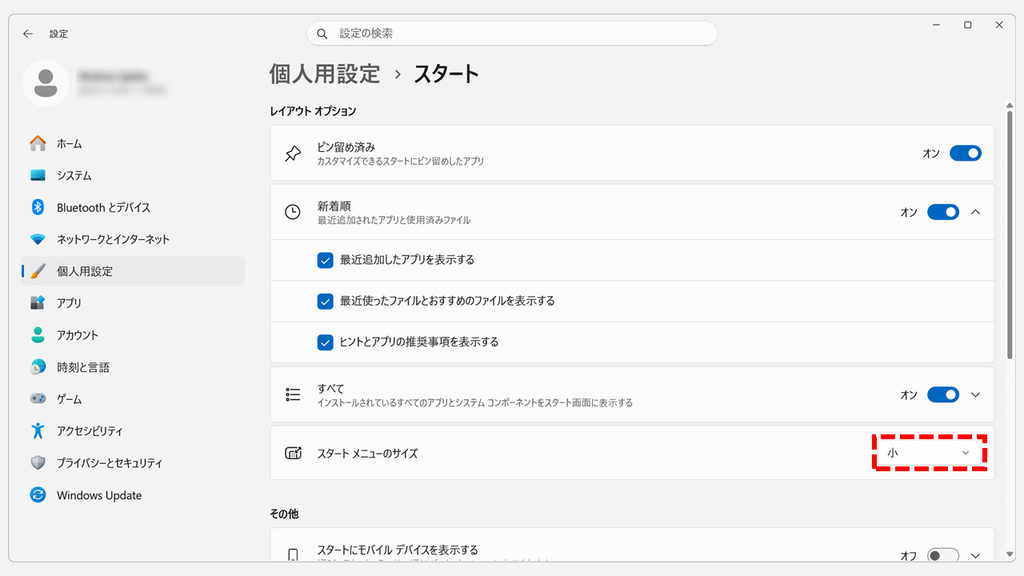1024x576 pixels.
Task: Click the blurred account name
Action: coord(112,76)
